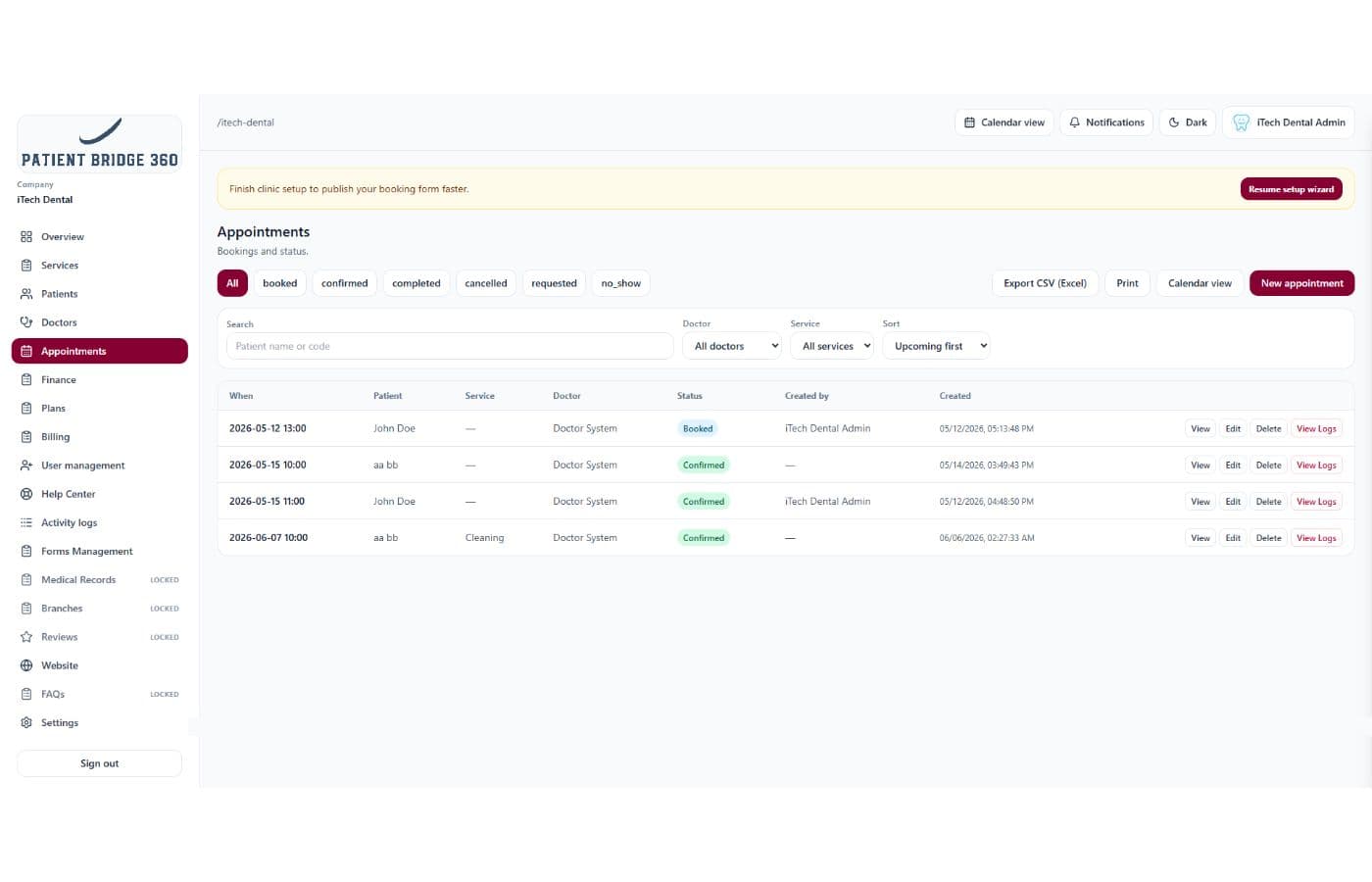The width and height of the screenshot is (1372, 882).
Task: Click the User management add-person icon
Action: coord(26,465)
